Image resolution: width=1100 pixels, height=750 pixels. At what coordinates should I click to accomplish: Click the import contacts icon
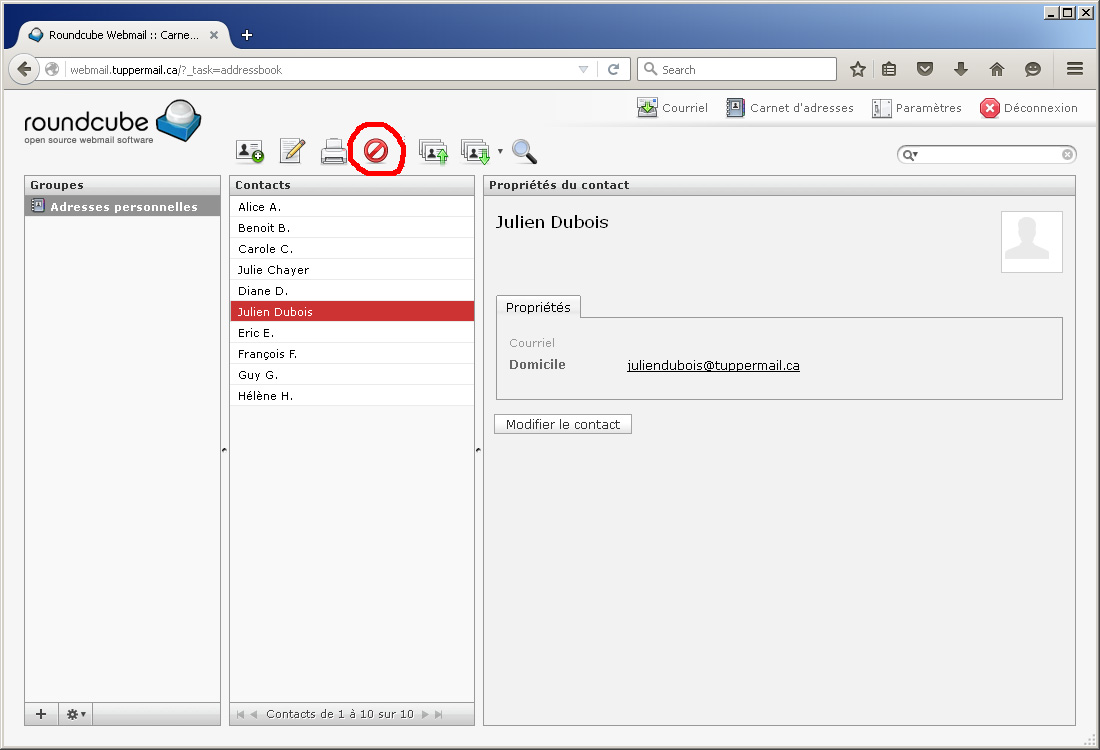(x=433, y=151)
